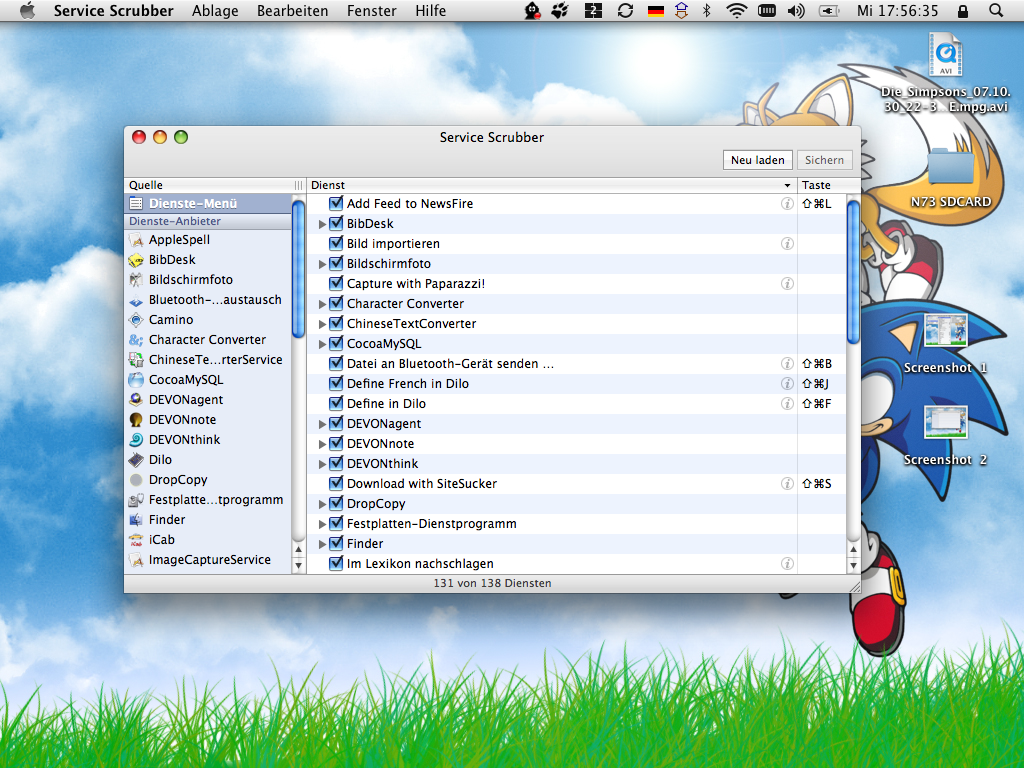Open the Apple menu
The image size is (1024, 768).
[27, 10]
